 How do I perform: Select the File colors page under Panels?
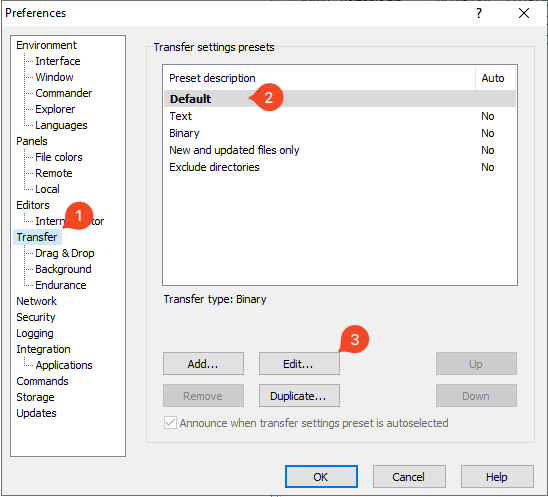pos(59,157)
